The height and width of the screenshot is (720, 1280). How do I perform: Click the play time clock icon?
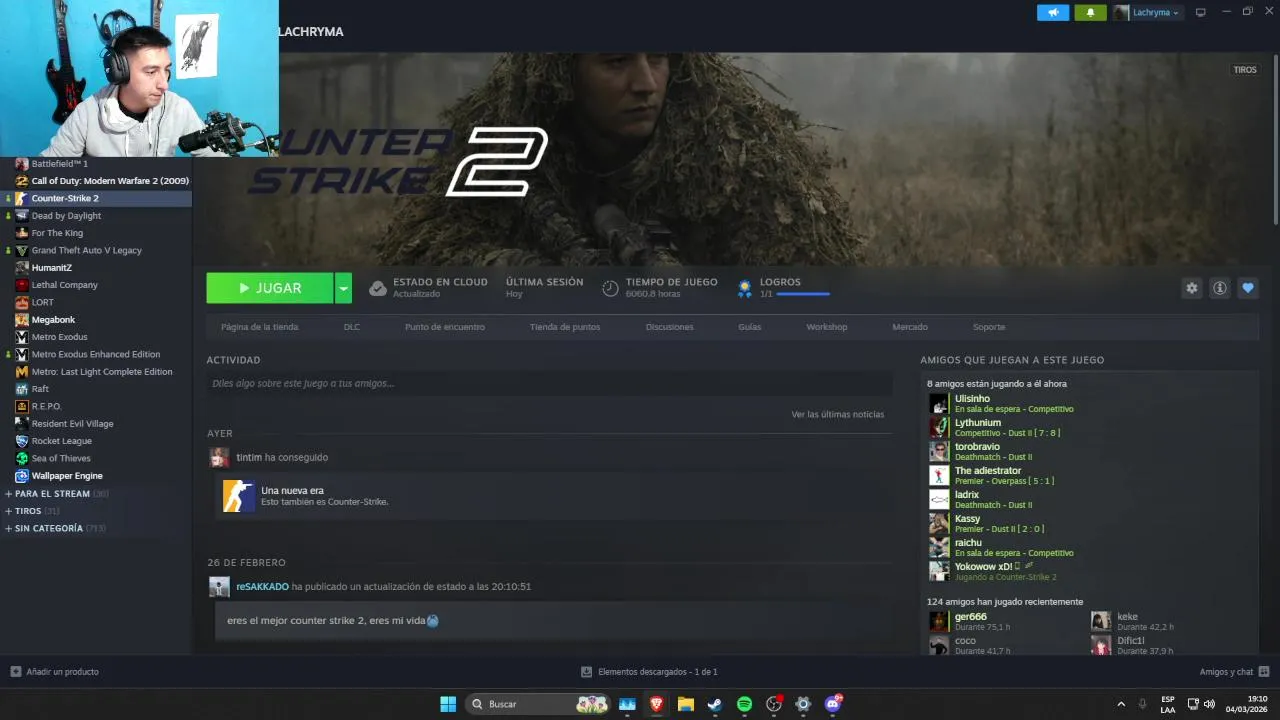click(x=610, y=288)
